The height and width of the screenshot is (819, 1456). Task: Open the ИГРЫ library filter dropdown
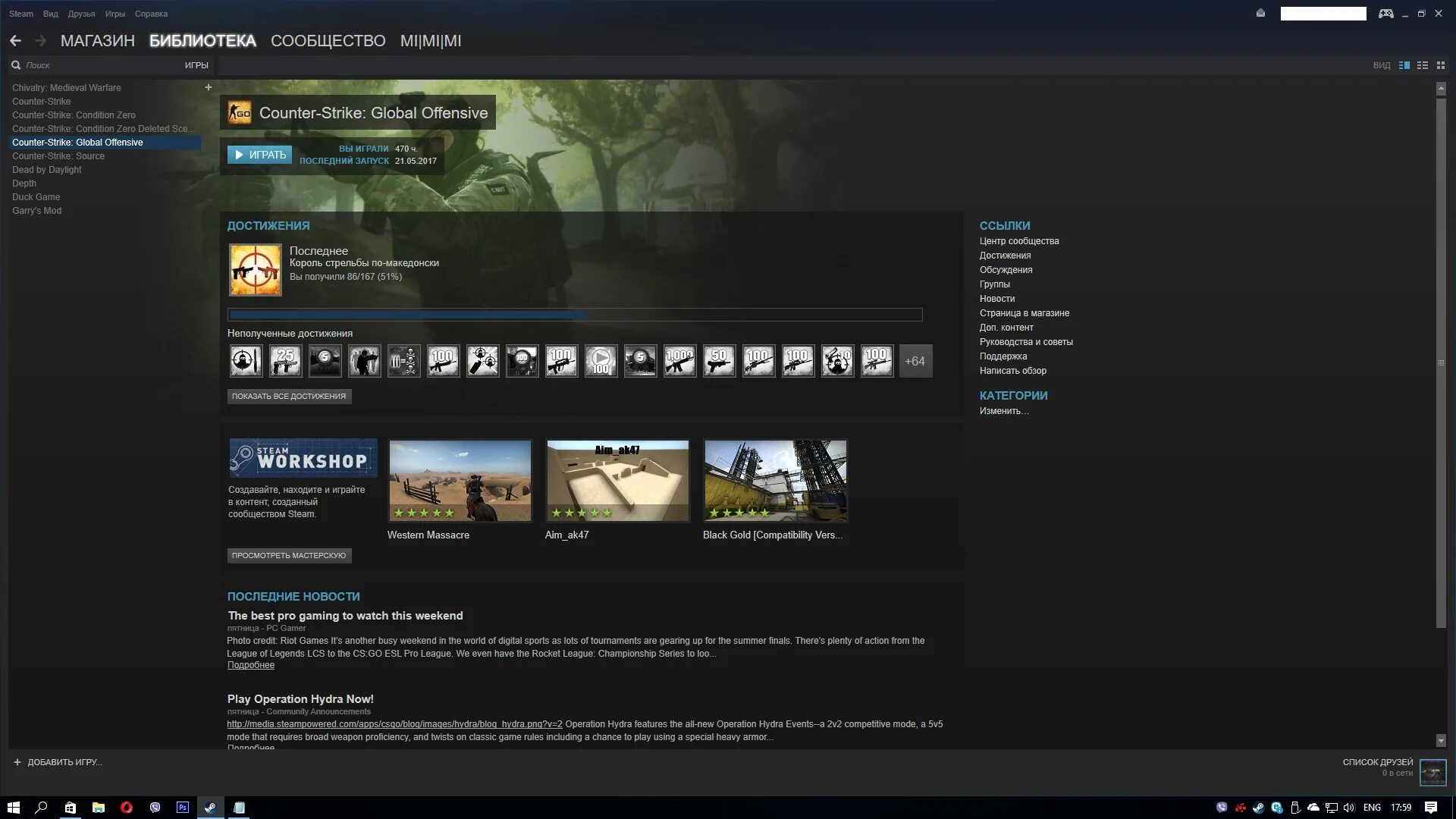[196, 65]
